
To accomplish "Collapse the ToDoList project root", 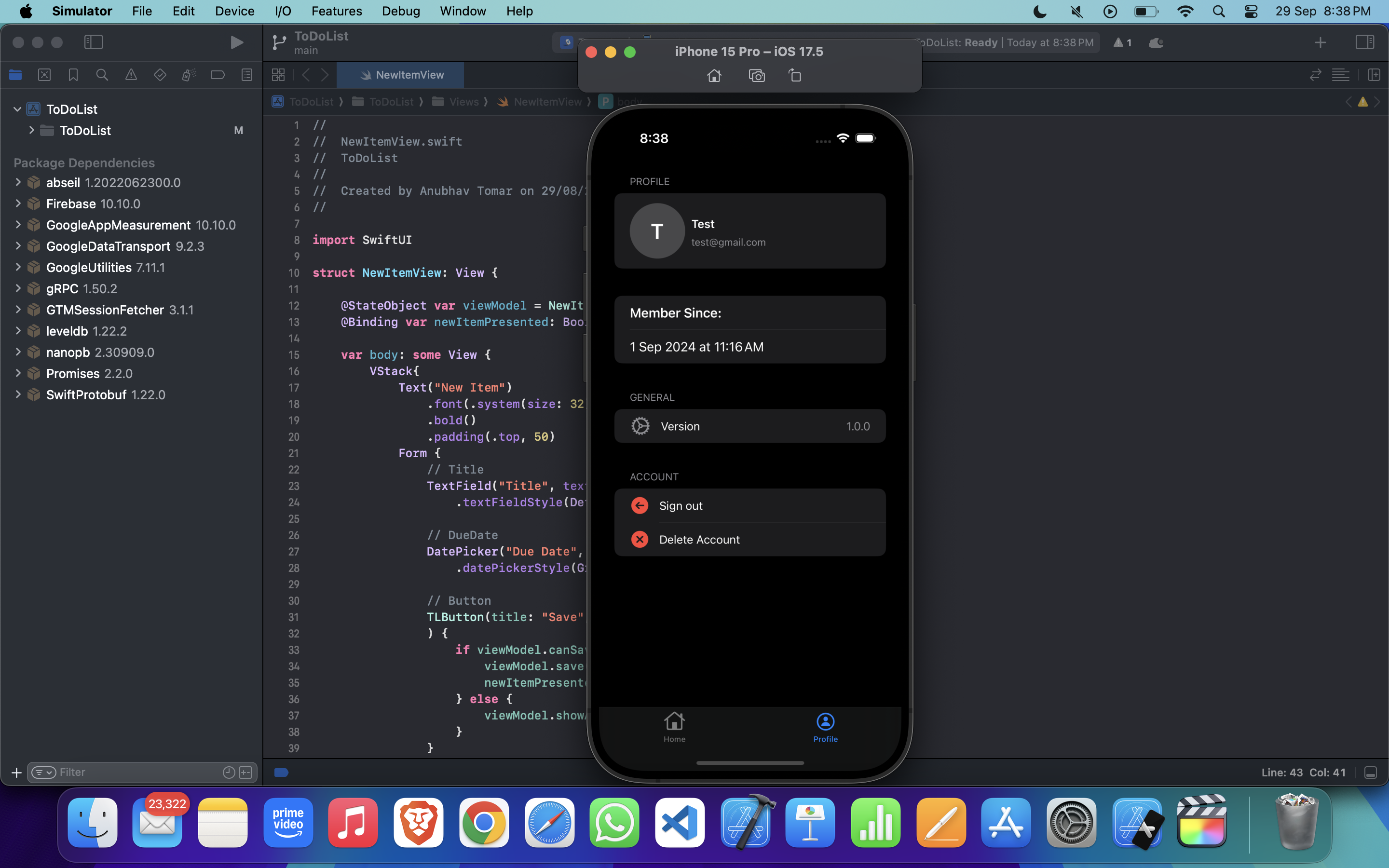I will click(17, 109).
